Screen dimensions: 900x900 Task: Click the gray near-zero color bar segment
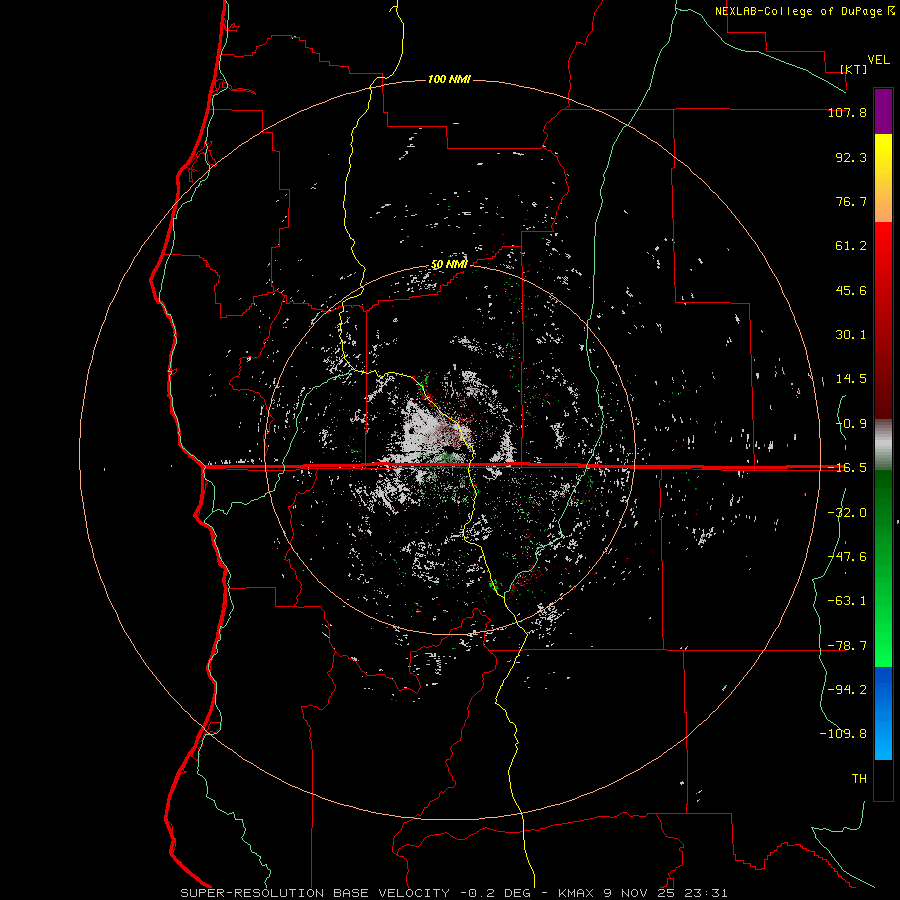pyautogui.click(x=883, y=444)
